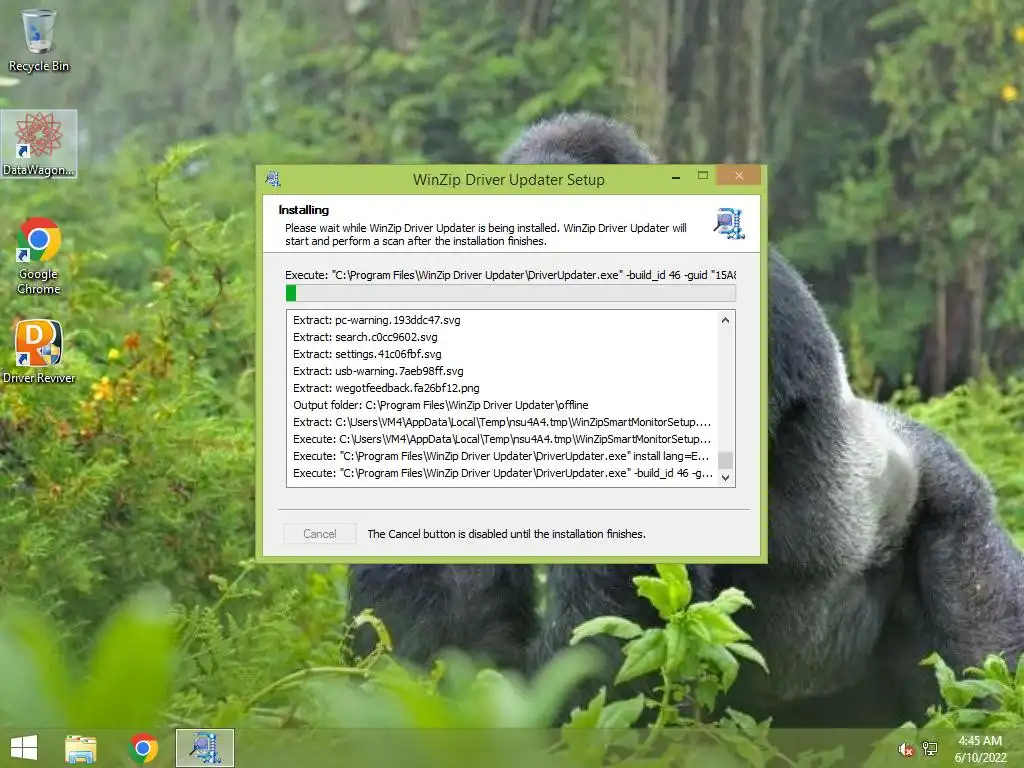Launch Chrome from the taskbar
The height and width of the screenshot is (768, 1024).
tap(143, 748)
